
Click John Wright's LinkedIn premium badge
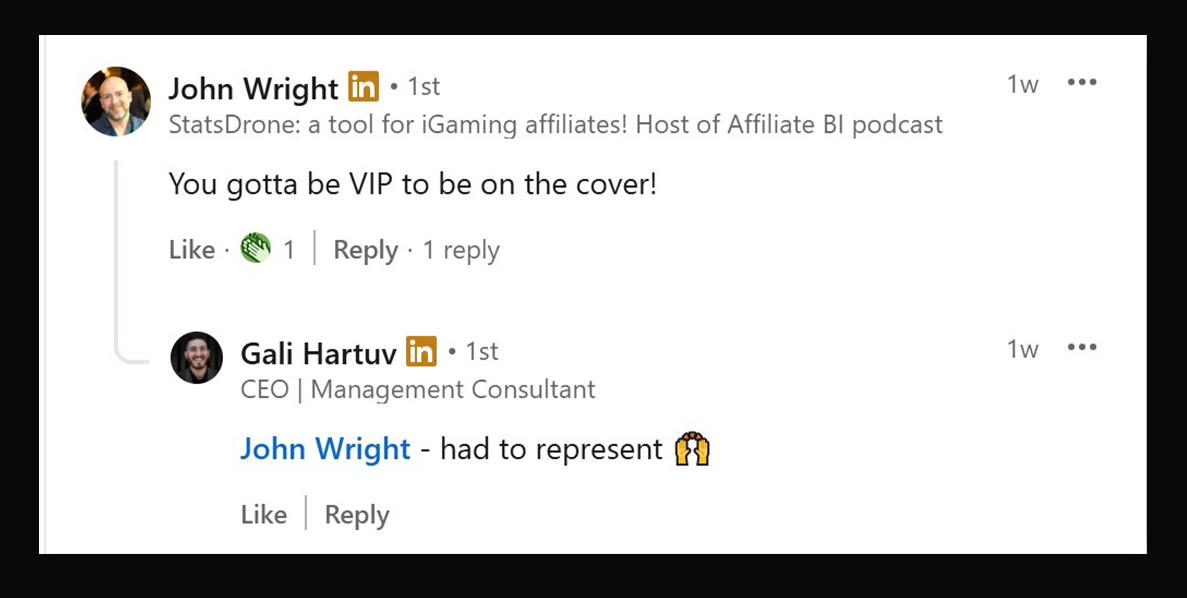click(363, 87)
